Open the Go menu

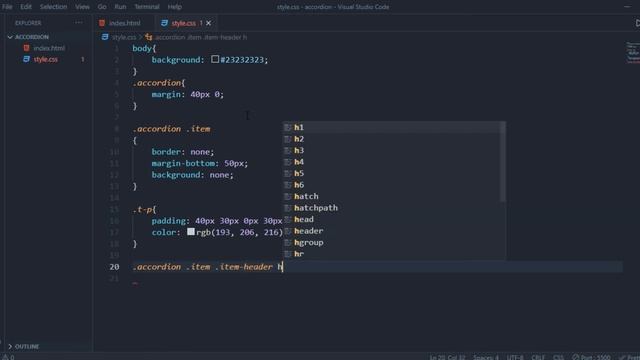click(102, 7)
